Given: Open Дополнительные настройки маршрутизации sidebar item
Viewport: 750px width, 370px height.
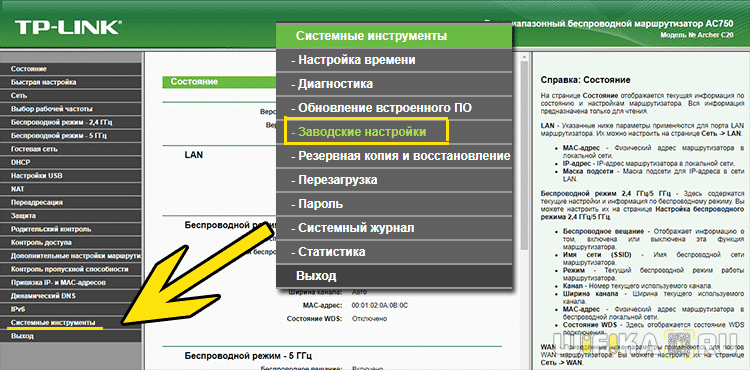Looking at the screenshot, I should (x=71, y=256).
